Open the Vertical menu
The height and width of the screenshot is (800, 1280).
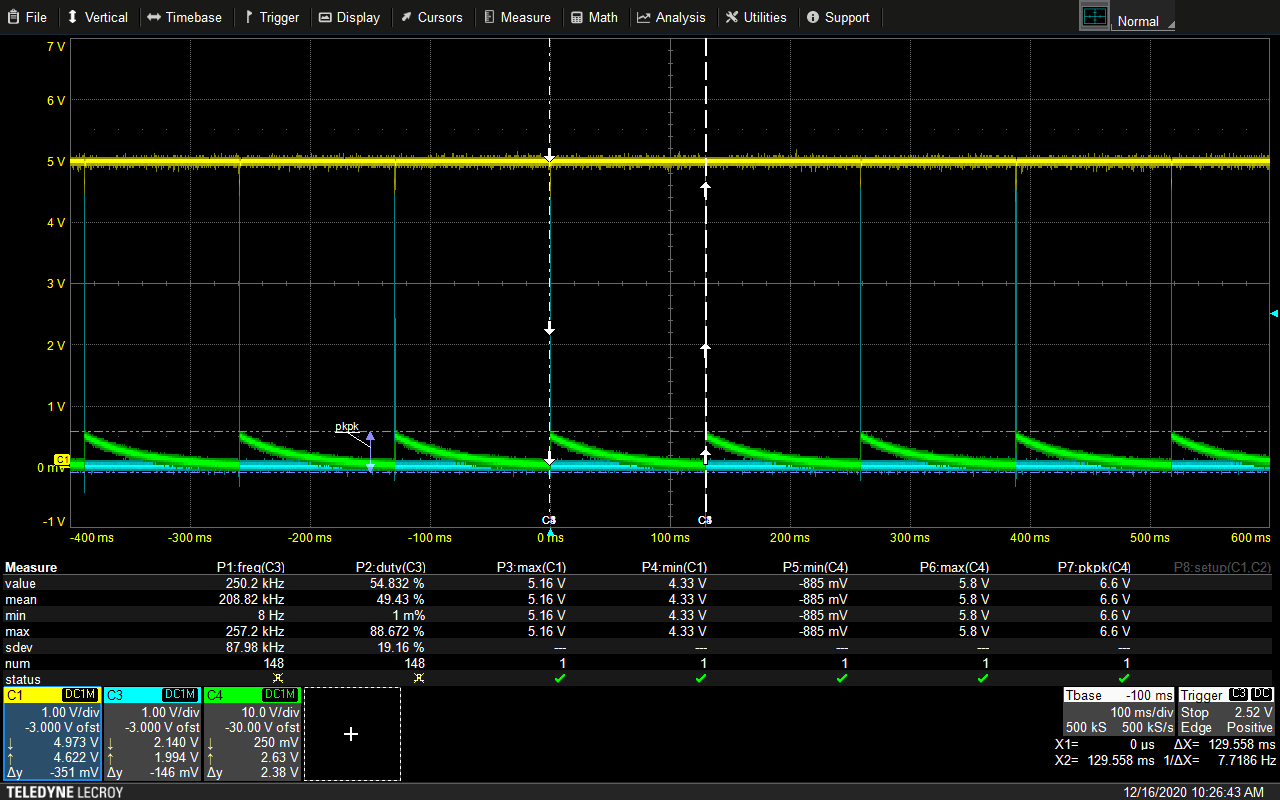point(97,17)
